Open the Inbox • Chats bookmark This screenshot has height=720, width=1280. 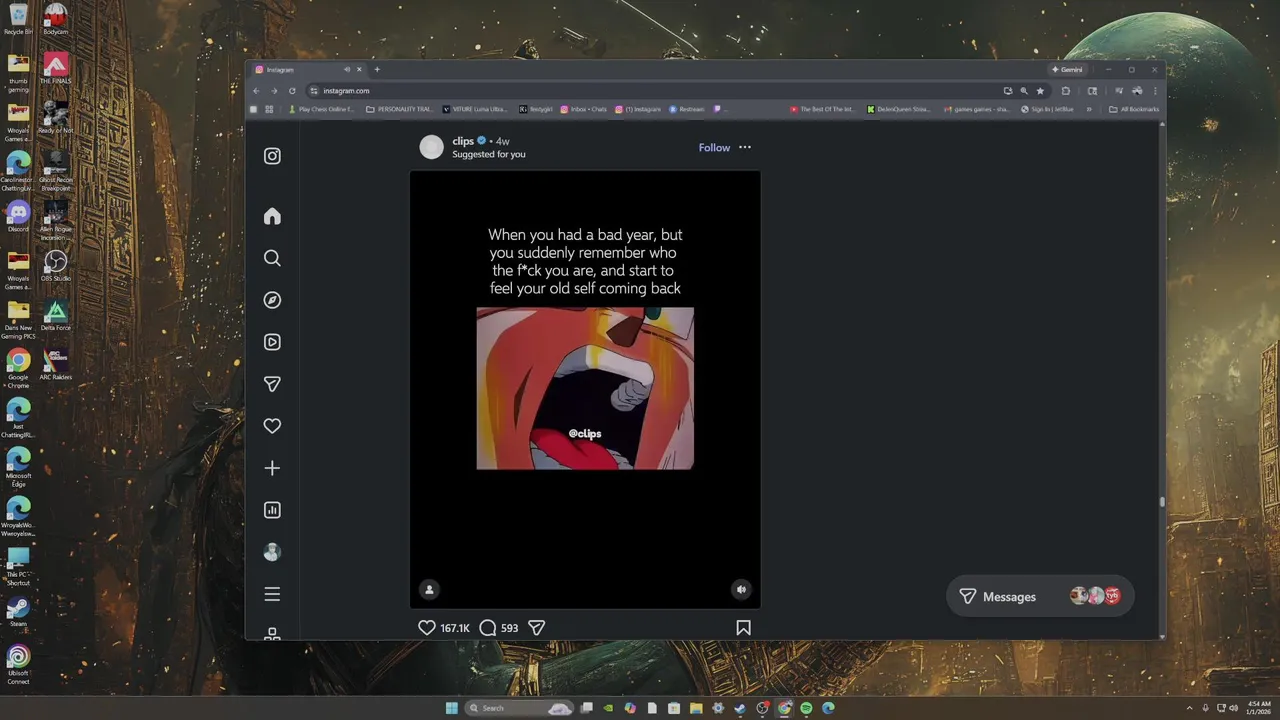tap(584, 109)
